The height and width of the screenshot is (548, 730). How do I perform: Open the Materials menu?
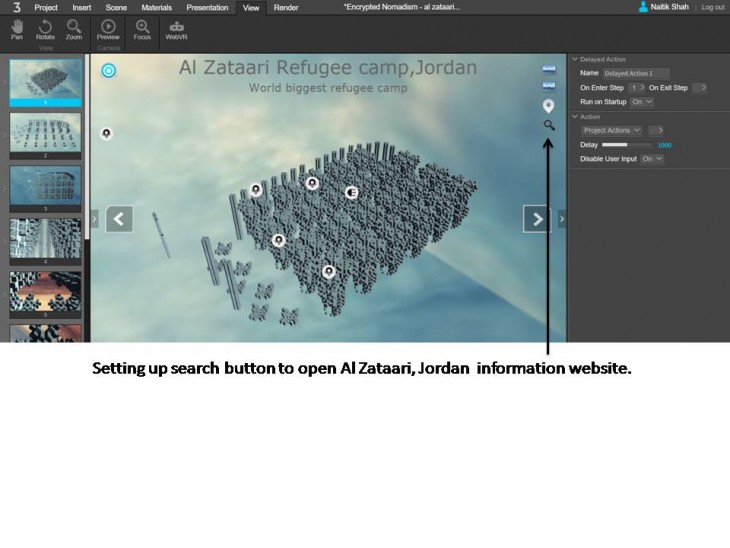[x=156, y=7]
